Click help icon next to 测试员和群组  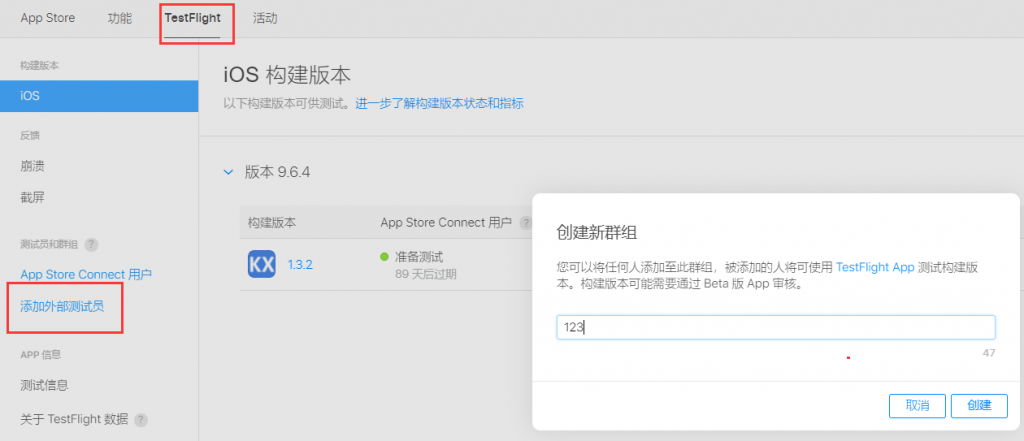pyautogui.click(x=91, y=244)
